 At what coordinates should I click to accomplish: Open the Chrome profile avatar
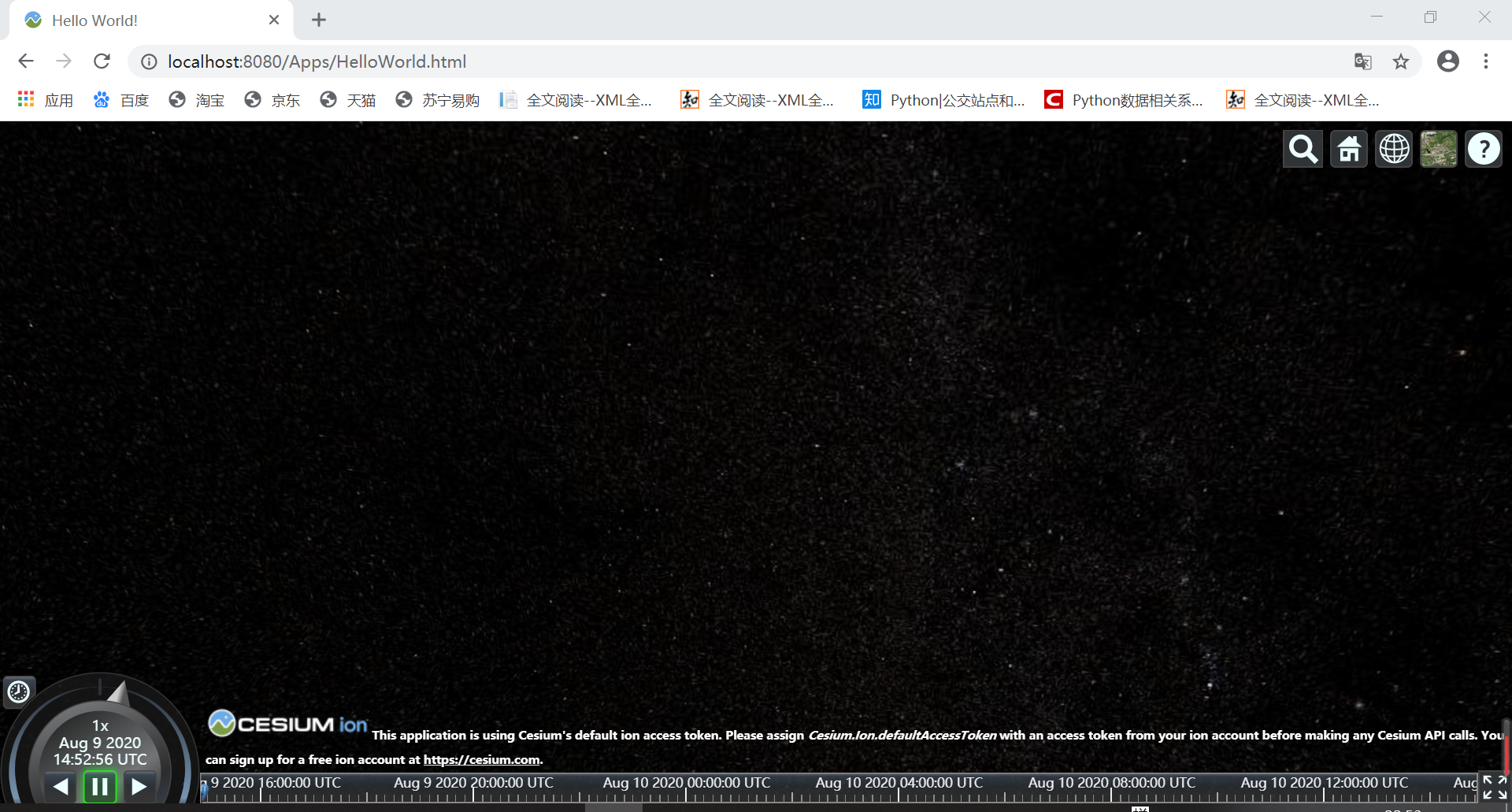pos(1447,61)
